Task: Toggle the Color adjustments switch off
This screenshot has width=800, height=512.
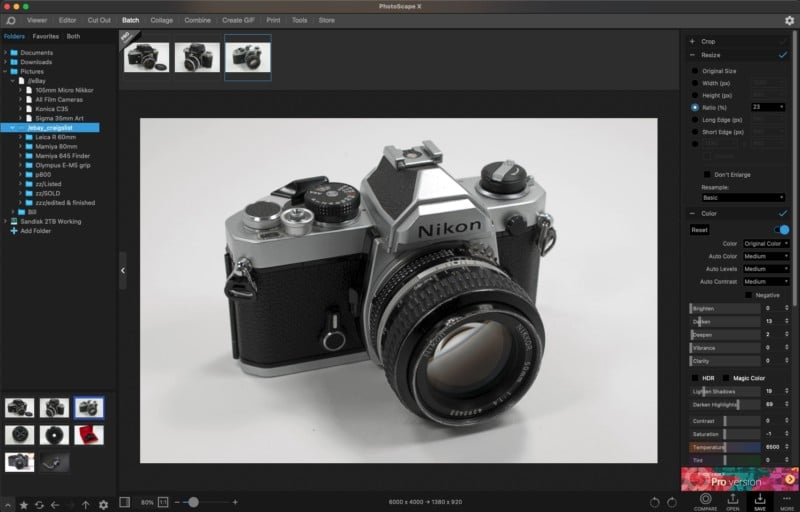Action: point(781,230)
